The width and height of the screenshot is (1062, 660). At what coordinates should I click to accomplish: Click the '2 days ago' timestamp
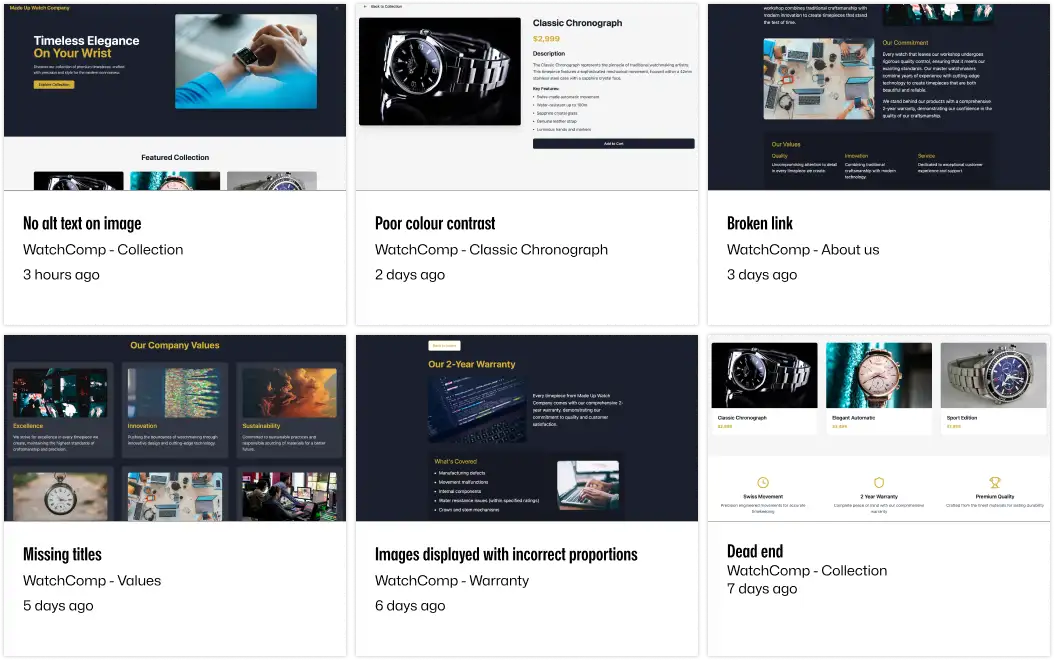(410, 275)
